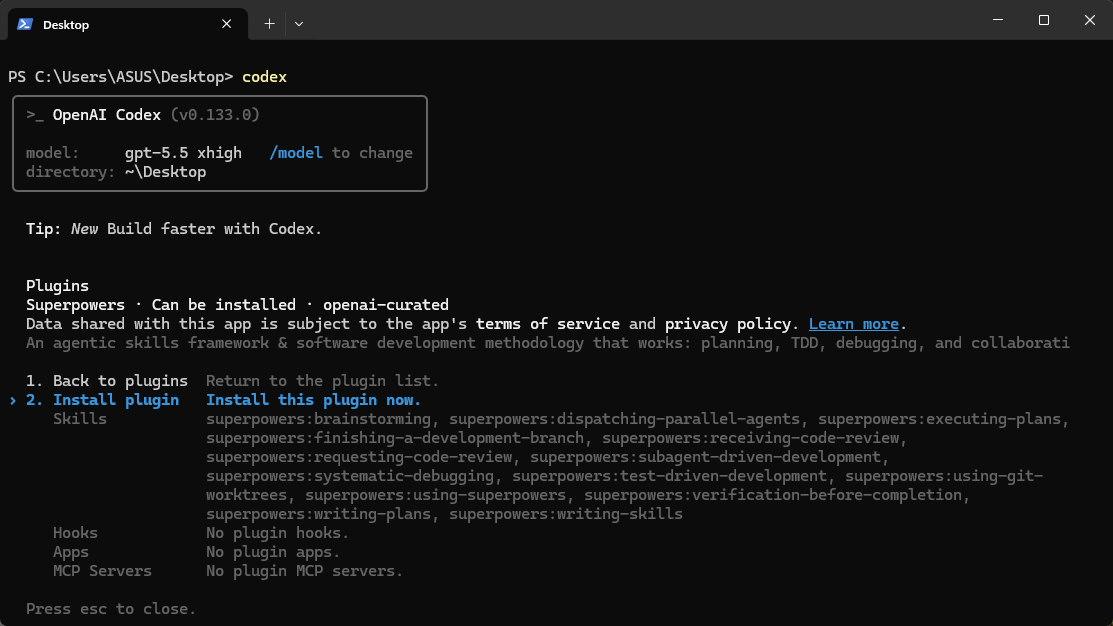Choose option 2 Install plugin
Screen dimensions: 1113x626
click(x=103, y=400)
